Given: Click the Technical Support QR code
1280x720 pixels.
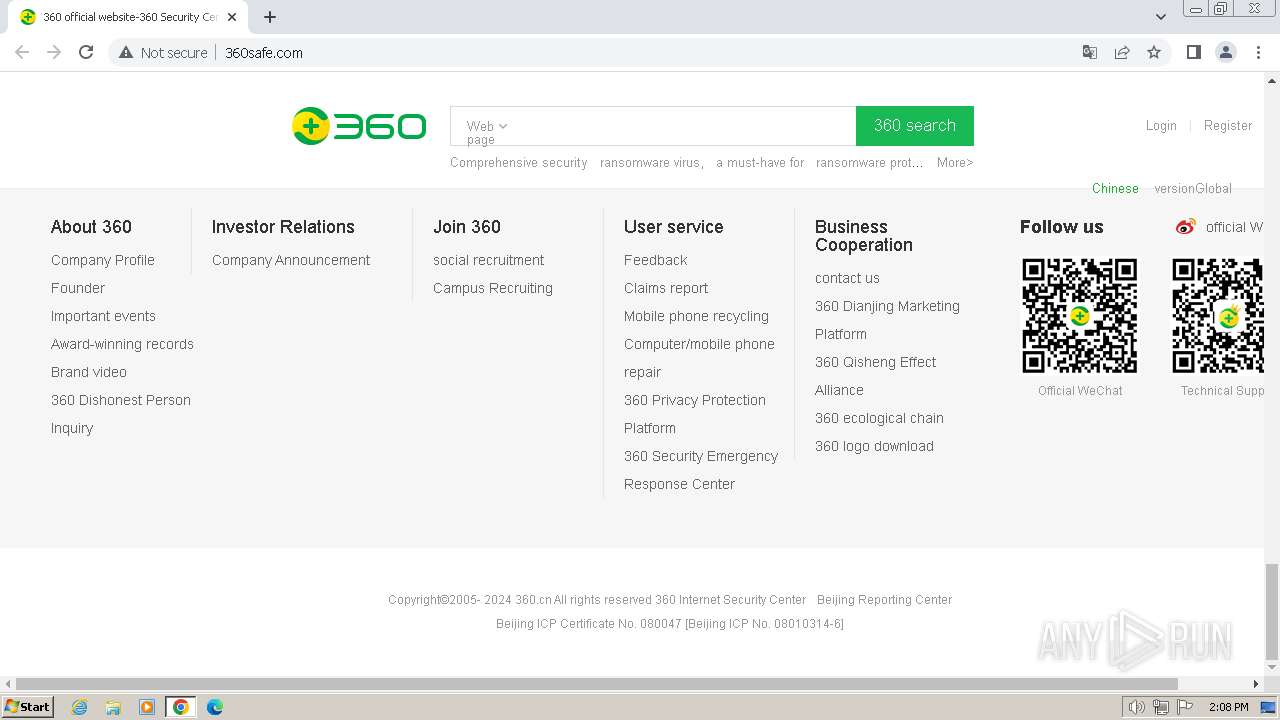Looking at the screenshot, I should (1218, 316).
